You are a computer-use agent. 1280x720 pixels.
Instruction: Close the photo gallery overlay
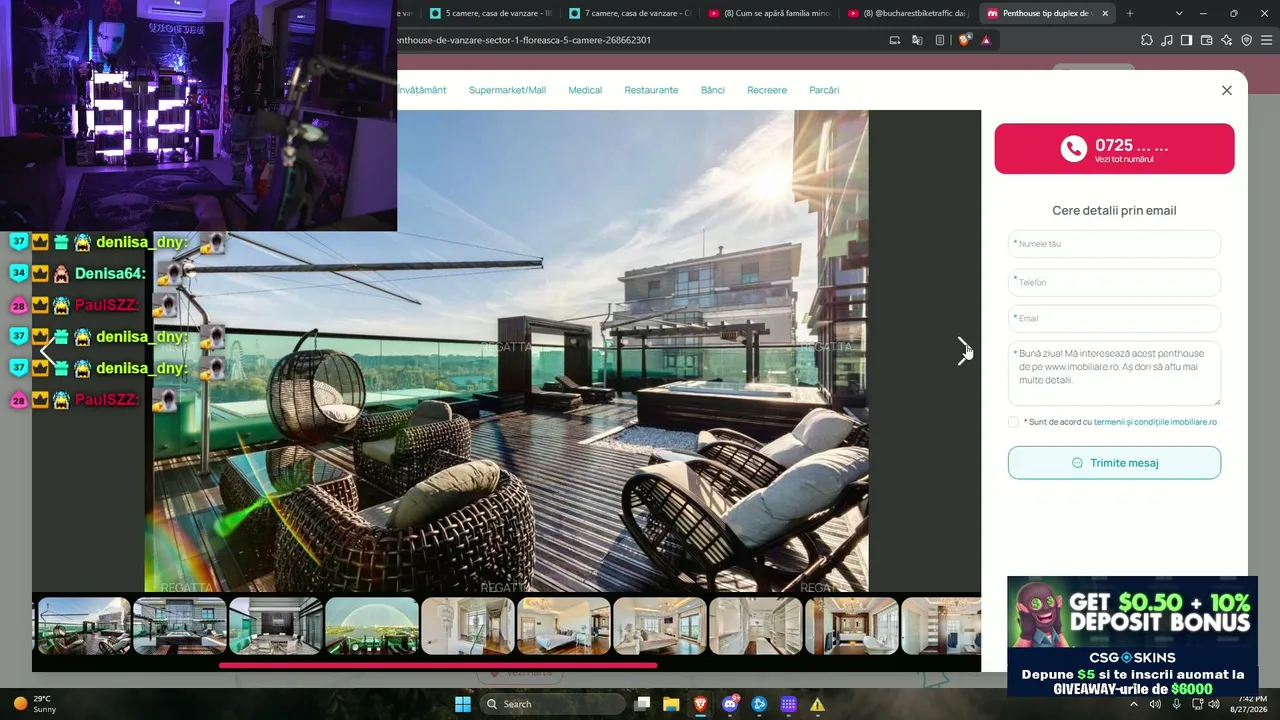coord(1227,90)
